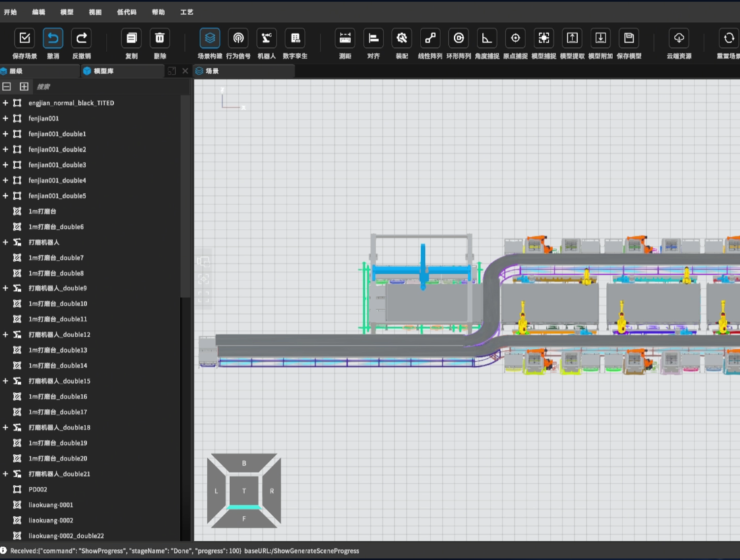Select liaokuang-0001 in the hierarchy

(x=90, y=505)
